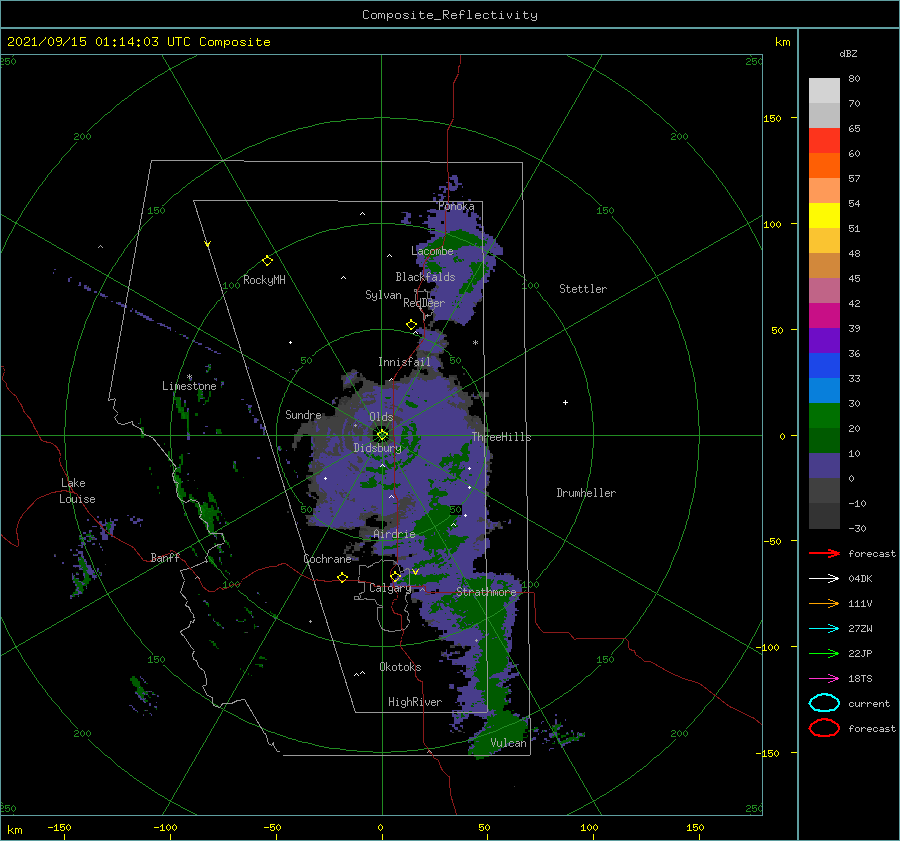This screenshot has width=900, height=841.
Task: Pick the slate-purple 0-10 dBZ swatch
Action: tap(824, 466)
